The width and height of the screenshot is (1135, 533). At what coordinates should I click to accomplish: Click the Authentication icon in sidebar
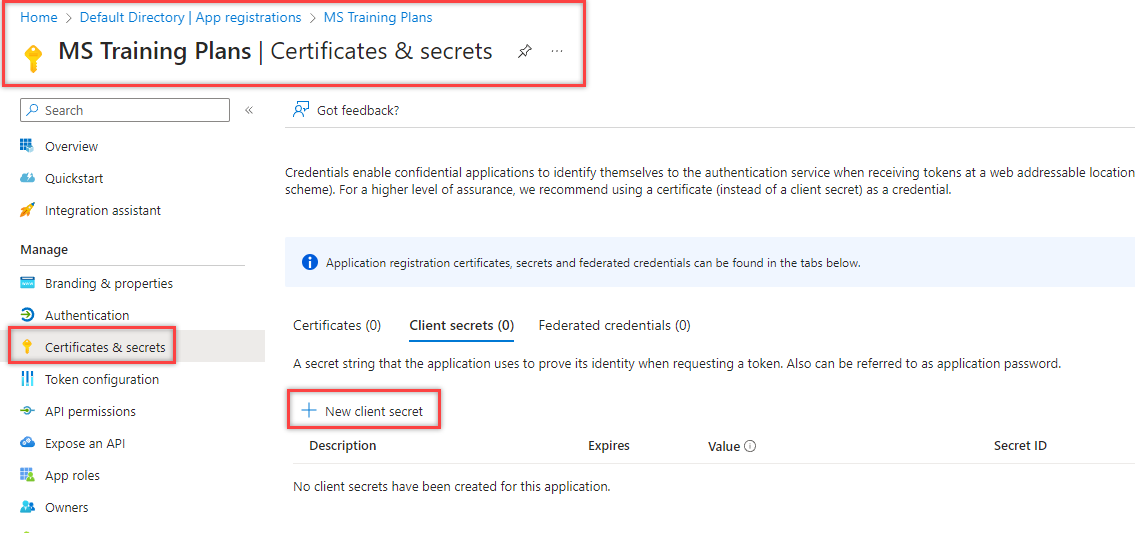pos(27,315)
